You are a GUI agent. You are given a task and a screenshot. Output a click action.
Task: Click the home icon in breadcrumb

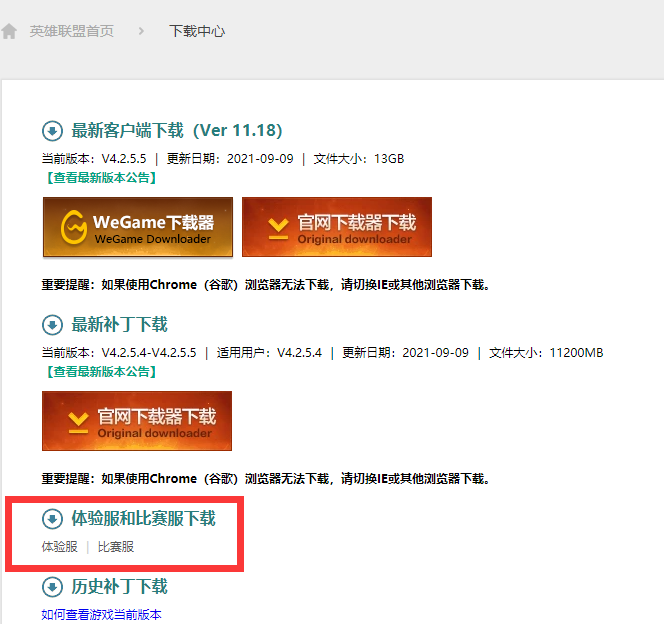tap(9, 31)
